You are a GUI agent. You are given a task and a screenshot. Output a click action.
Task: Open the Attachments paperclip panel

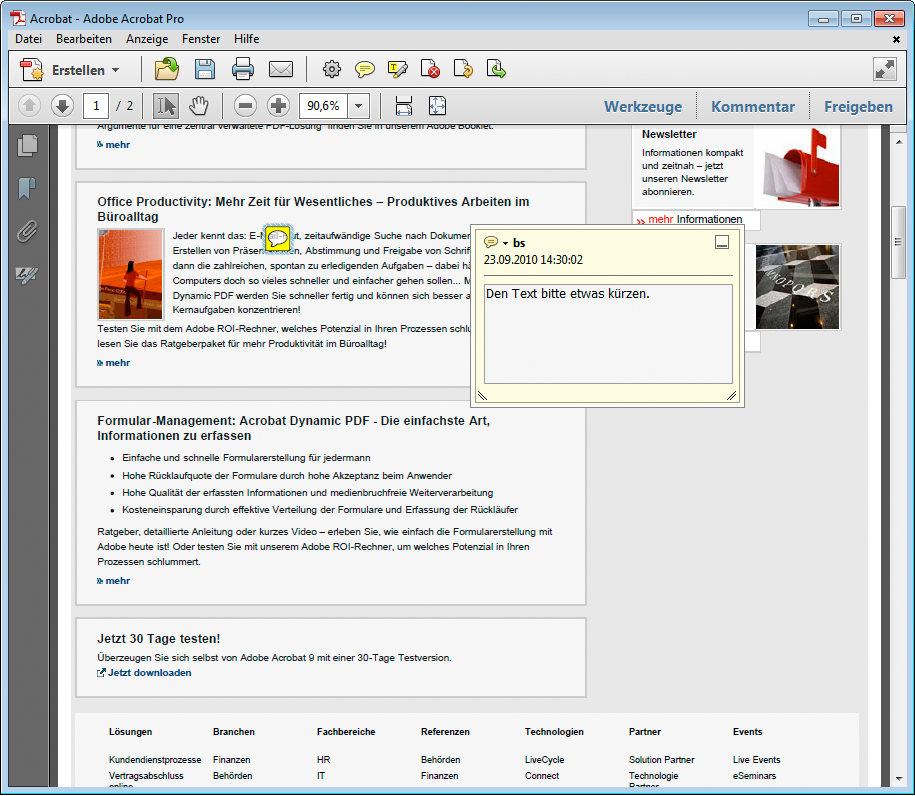pyautogui.click(x=27, y=229)
